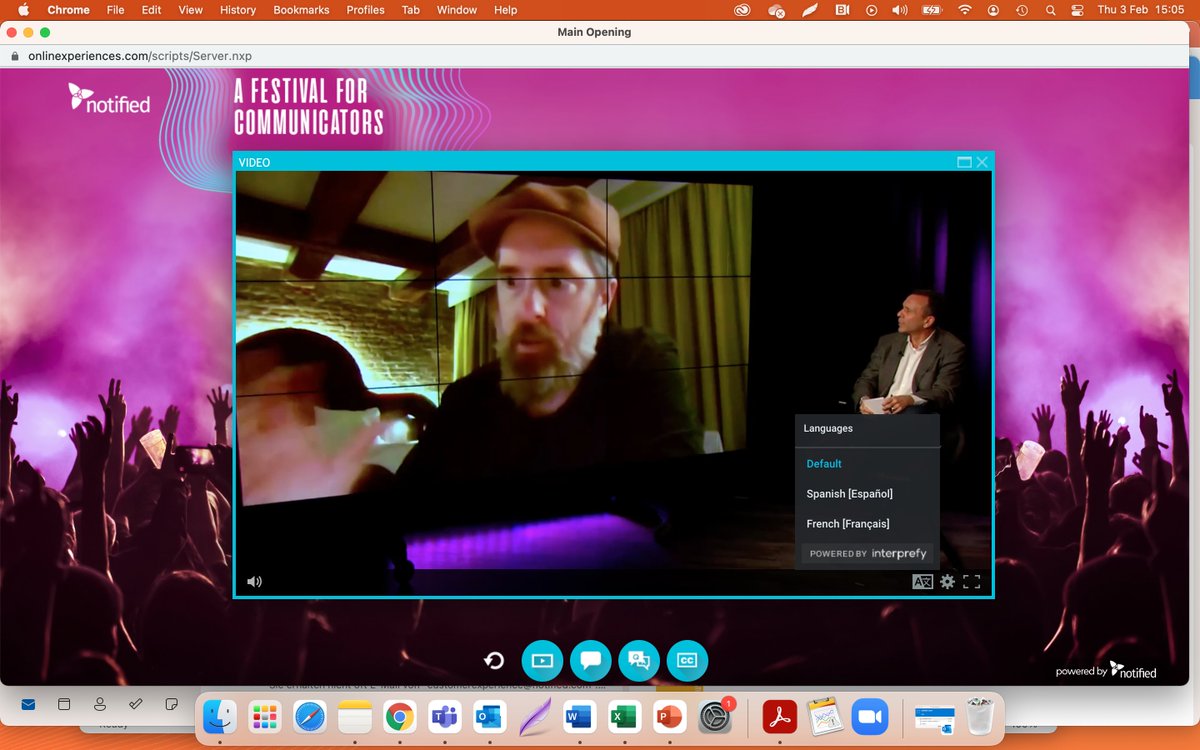
Task: Open Microsoft Word from the Dock
Action: pyautogui.click(x=579, y=717)
